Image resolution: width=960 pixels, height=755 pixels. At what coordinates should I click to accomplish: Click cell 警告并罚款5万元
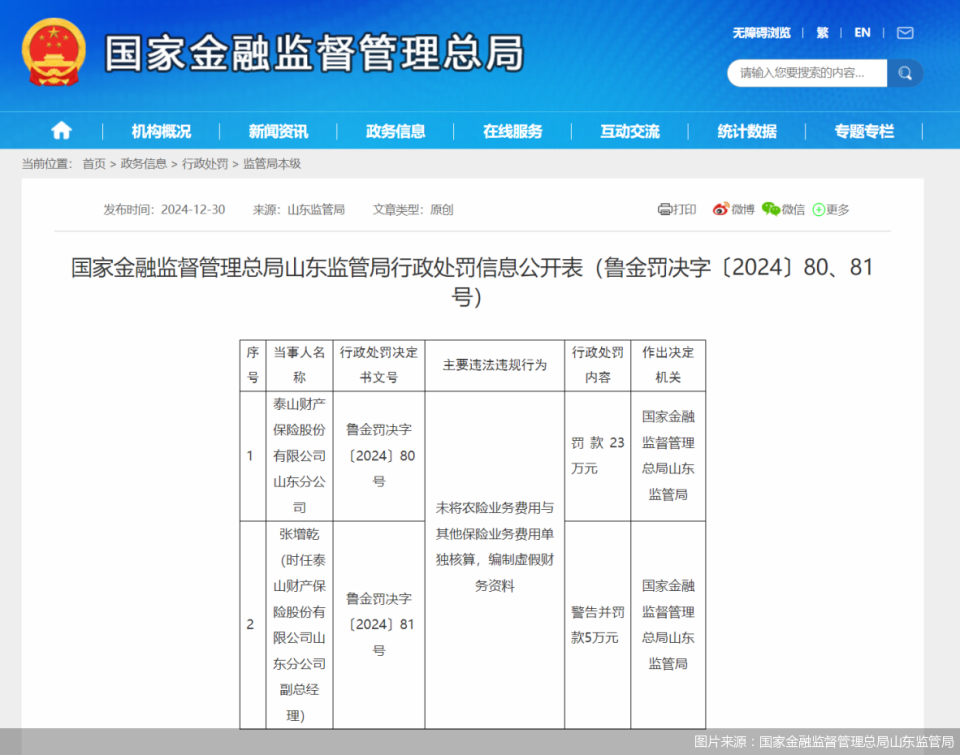pyautogui.click(x=598, y=625)
